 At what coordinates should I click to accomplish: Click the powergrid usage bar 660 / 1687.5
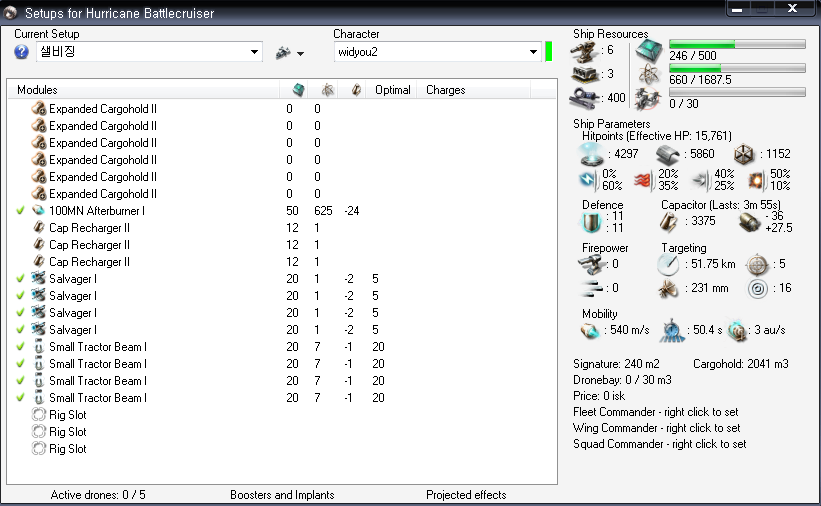tap(737, 68)
